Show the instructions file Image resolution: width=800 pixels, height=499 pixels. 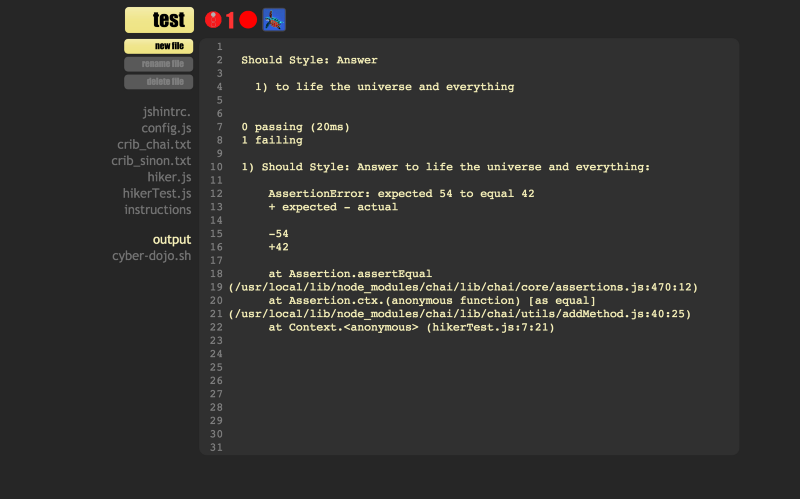point(158,209)
